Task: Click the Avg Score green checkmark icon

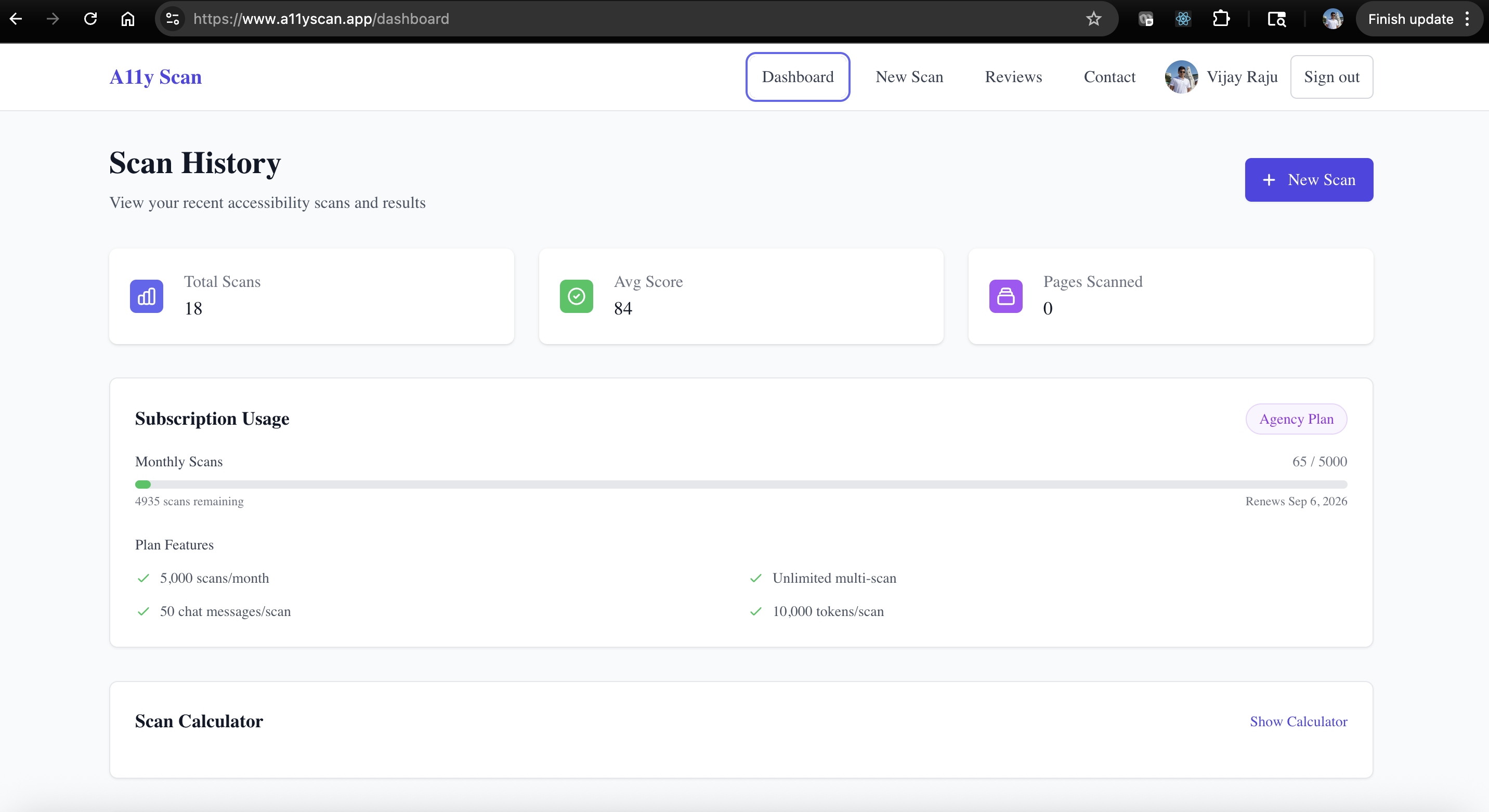Action: click(576, 296)
